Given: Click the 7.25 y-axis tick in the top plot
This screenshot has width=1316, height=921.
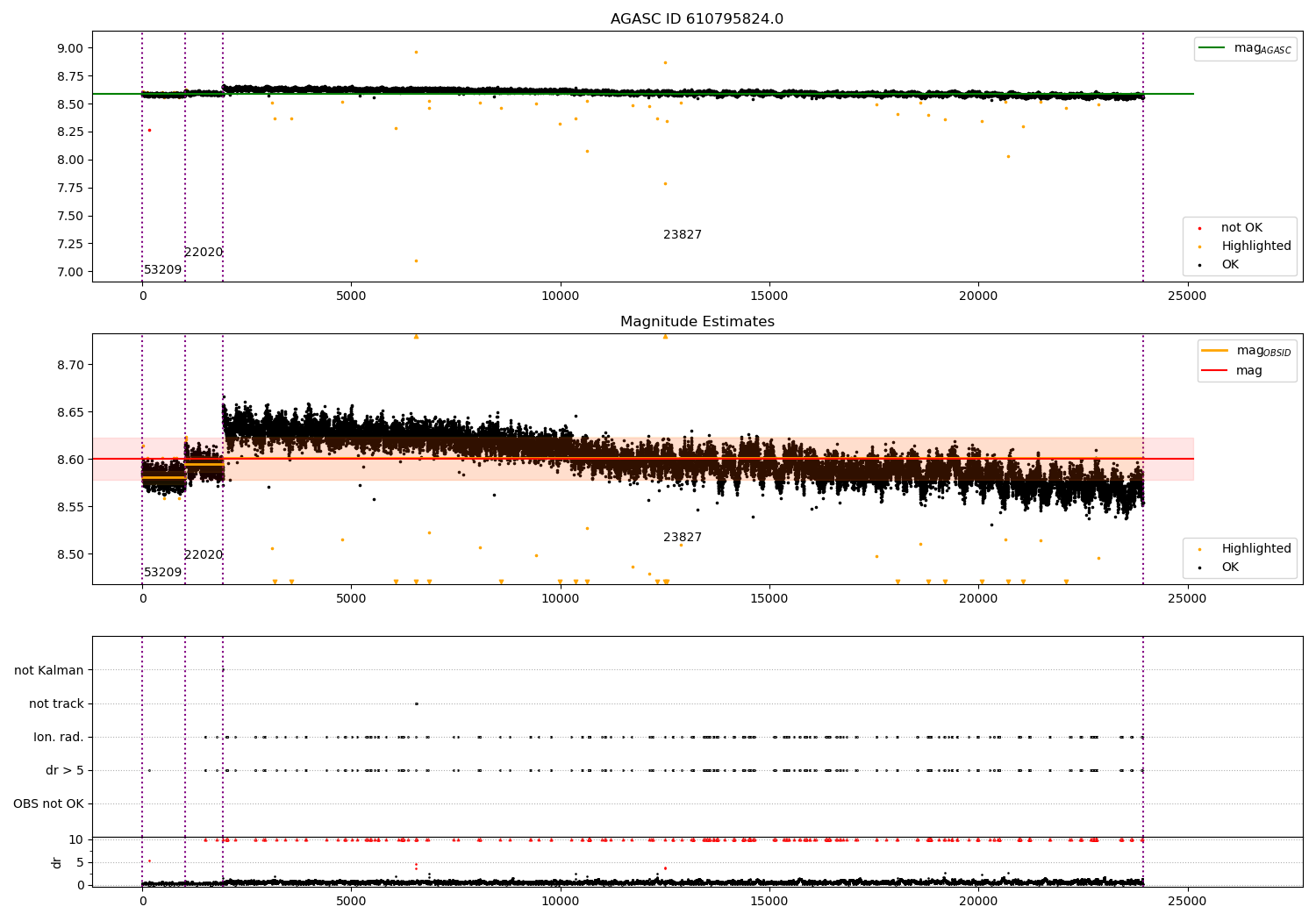Looking at the screenshot, I should pos(70,244).
